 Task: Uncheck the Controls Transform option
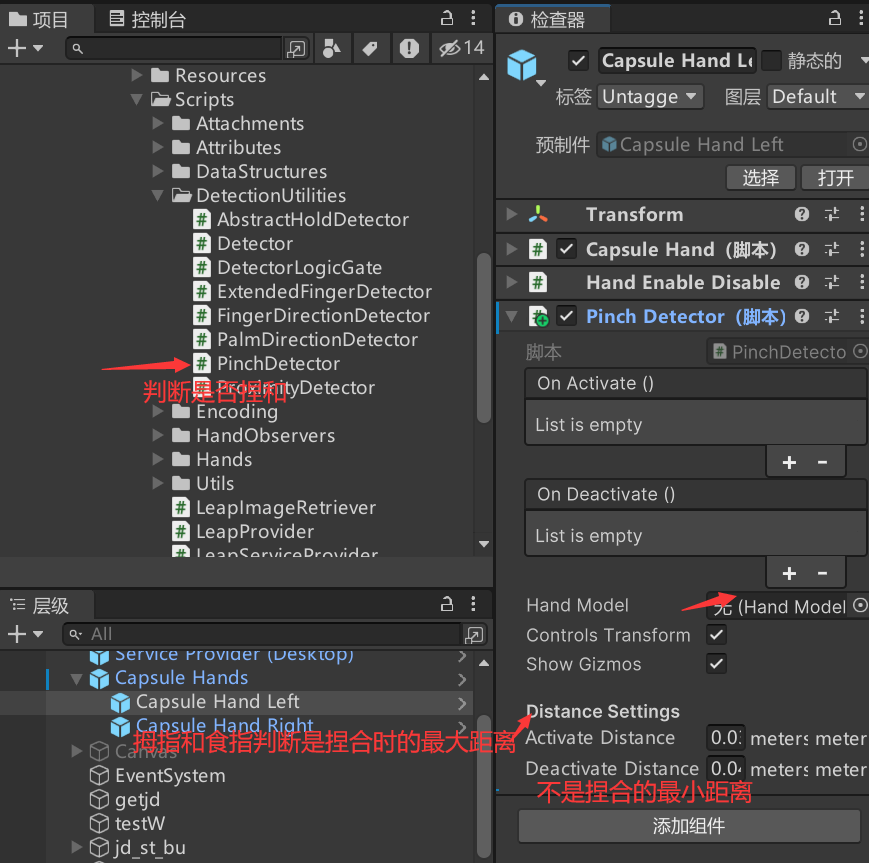point(717,635)
